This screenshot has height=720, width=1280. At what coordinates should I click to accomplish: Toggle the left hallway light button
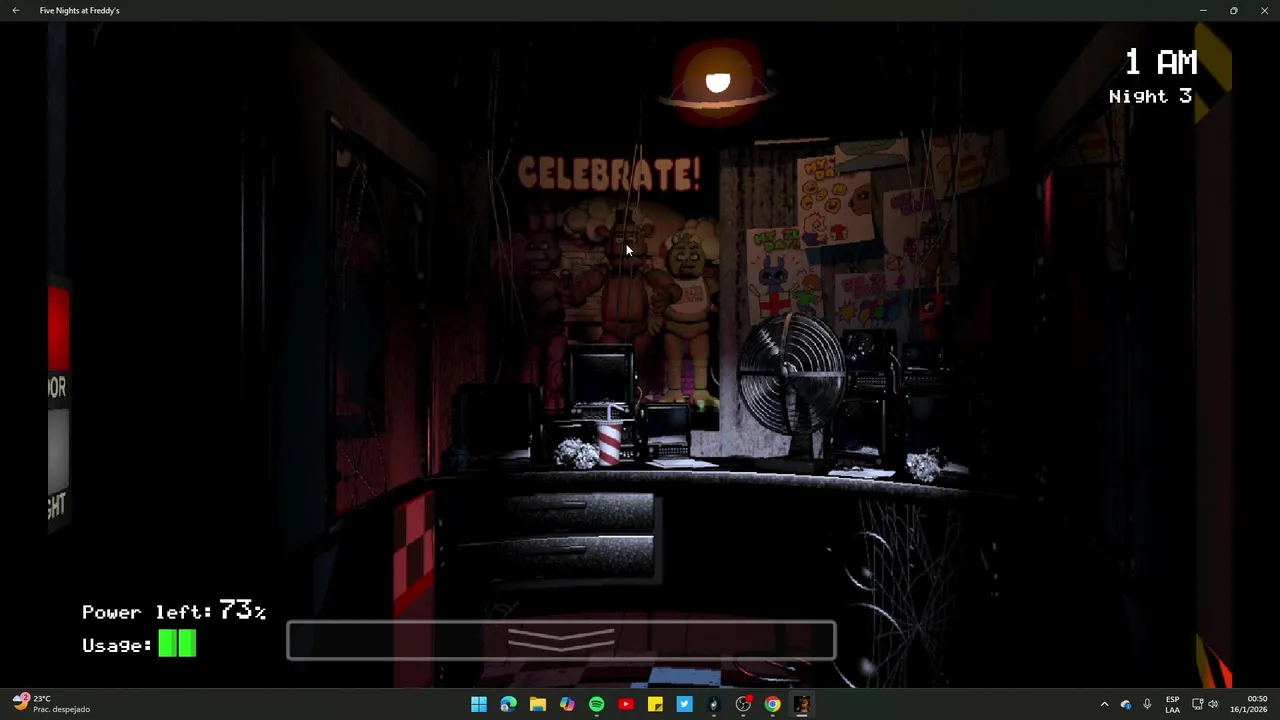tap(58, 449)
